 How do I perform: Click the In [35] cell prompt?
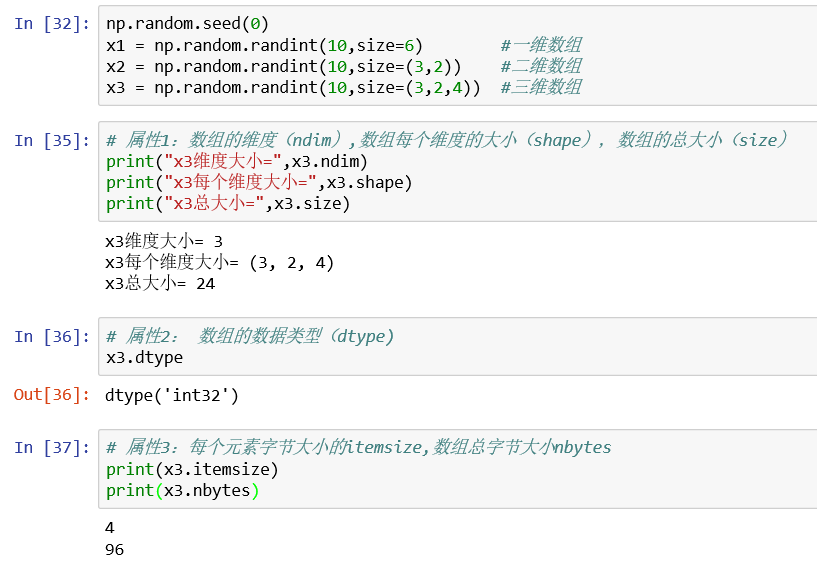(x=49, y=140)
